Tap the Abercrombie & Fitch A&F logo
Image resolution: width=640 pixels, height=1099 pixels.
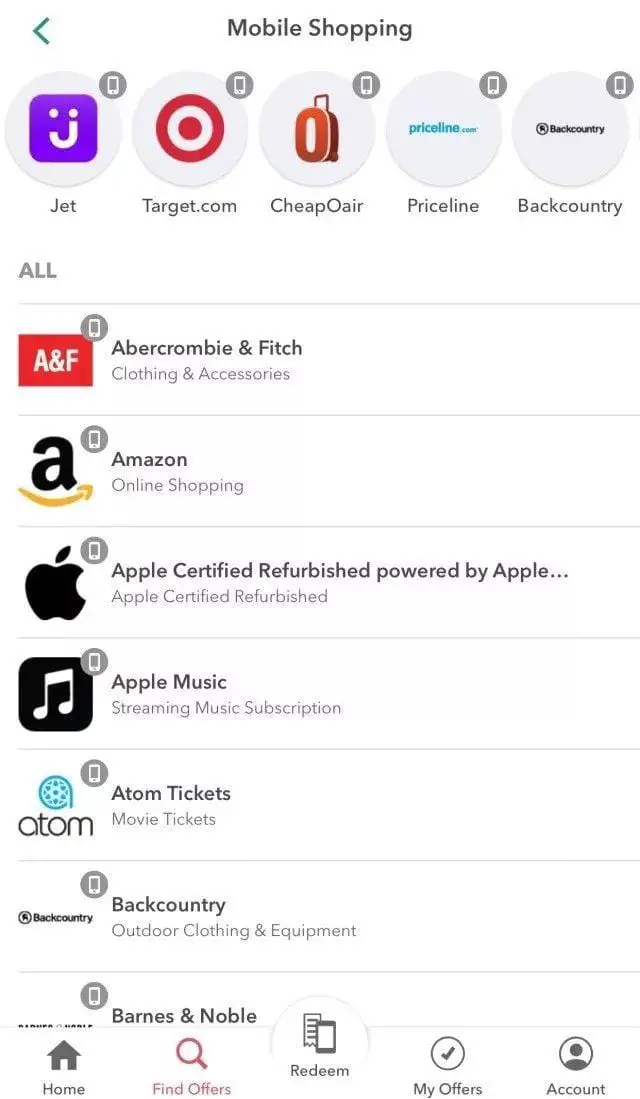[x=56, y=360]
